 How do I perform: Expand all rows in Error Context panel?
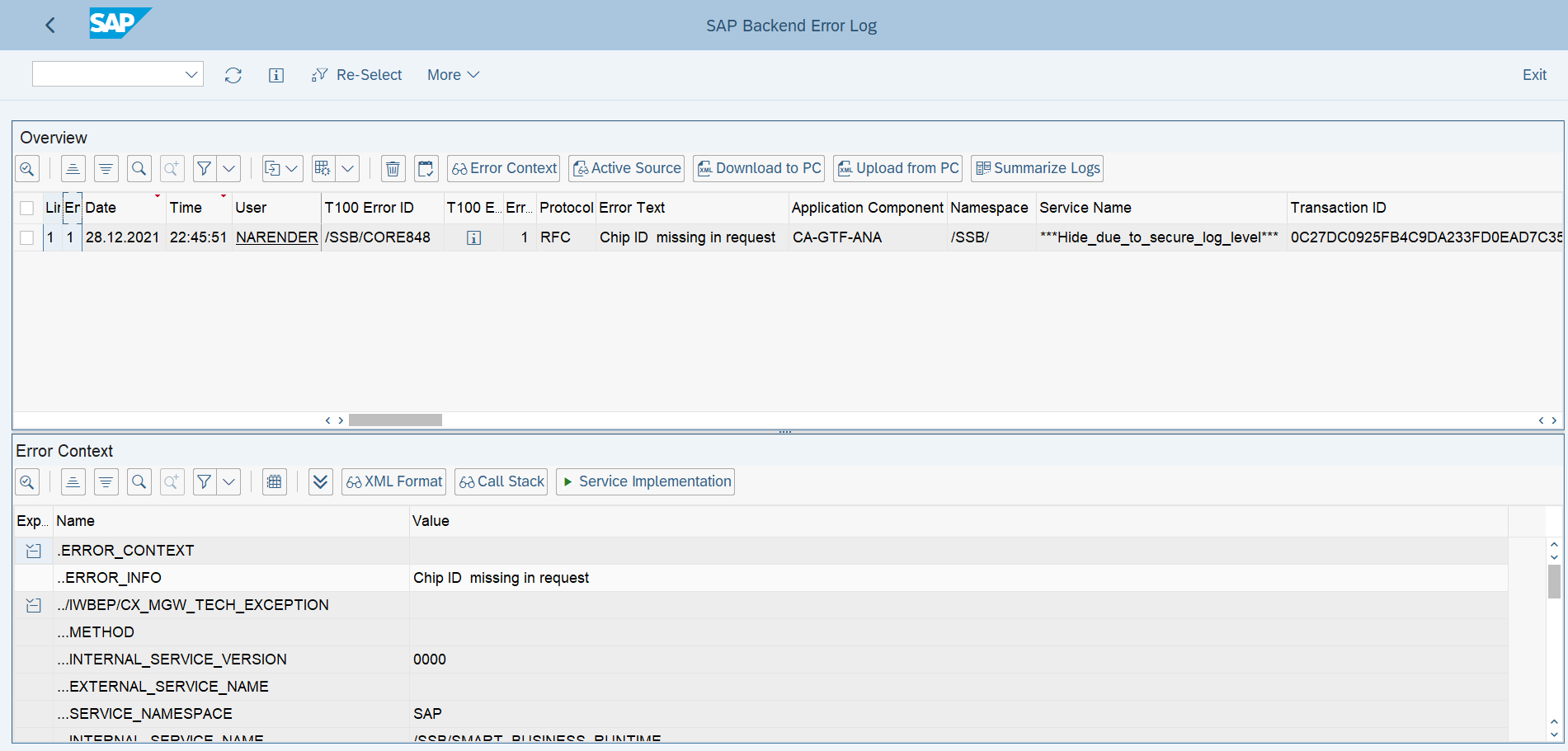[x=320, y=481]
